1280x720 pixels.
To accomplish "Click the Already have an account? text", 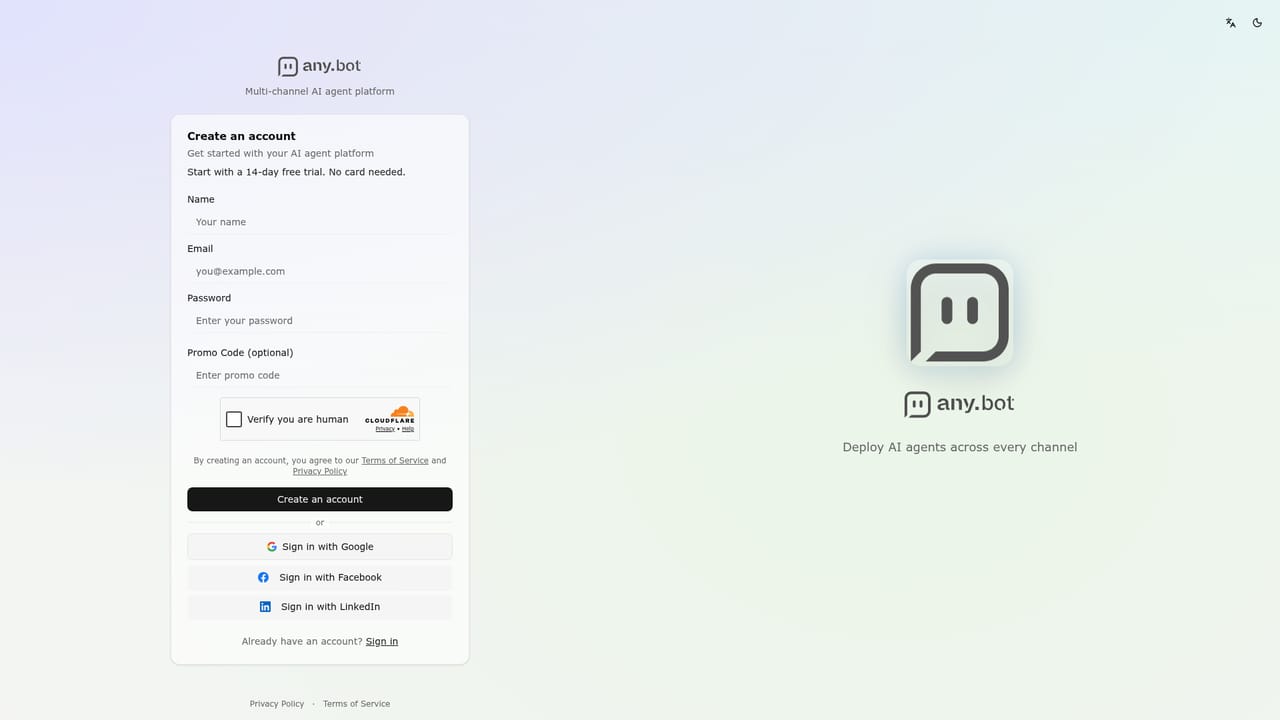I will pyautogui.click(x=302, y=641).
